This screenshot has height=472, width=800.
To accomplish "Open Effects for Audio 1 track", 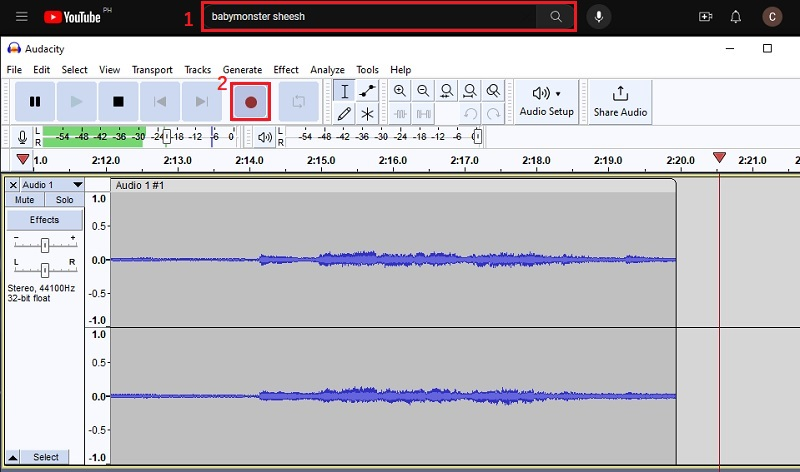I will 44,220.
